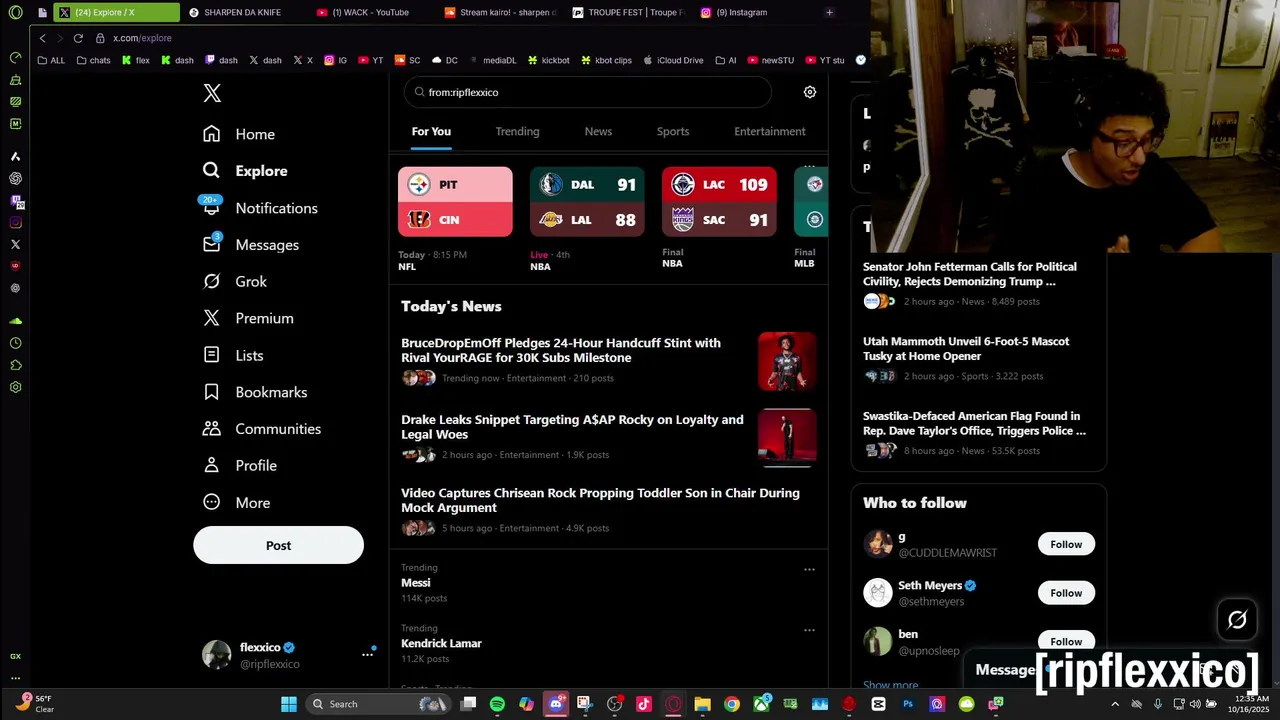Image resolution: width=1280 pixels, height=720 pixels.
Task: Open the Kendrick Lamar trending topic
Action: (441, 644)
